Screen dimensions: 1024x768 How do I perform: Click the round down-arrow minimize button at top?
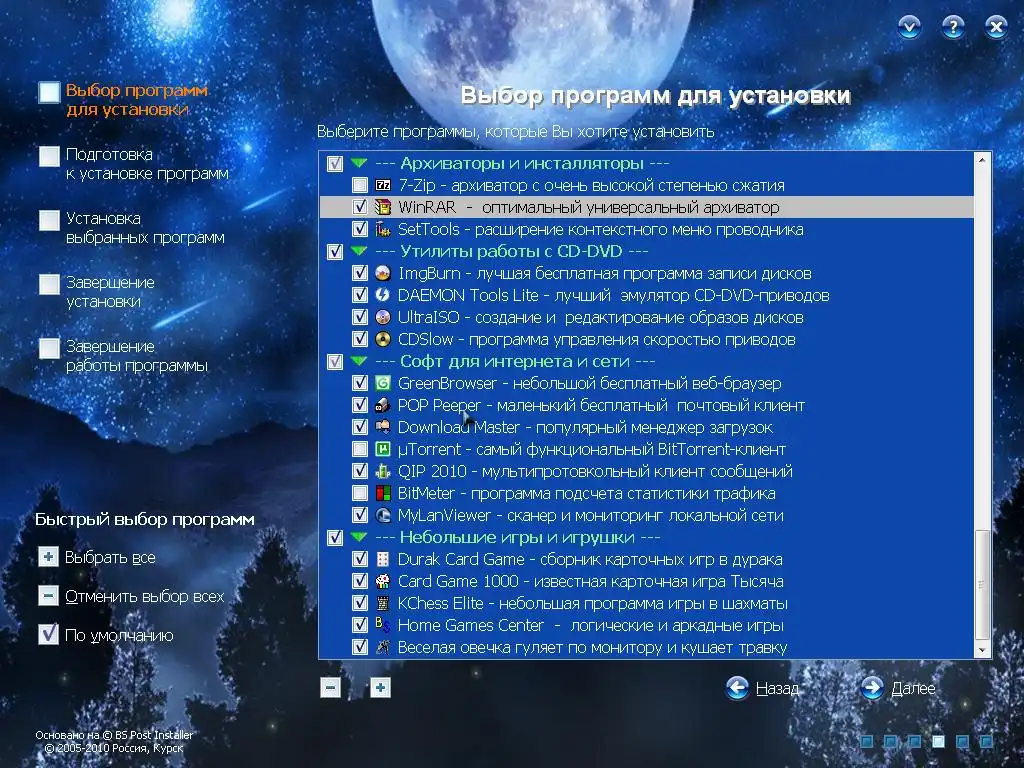click(x=910, y=27)
